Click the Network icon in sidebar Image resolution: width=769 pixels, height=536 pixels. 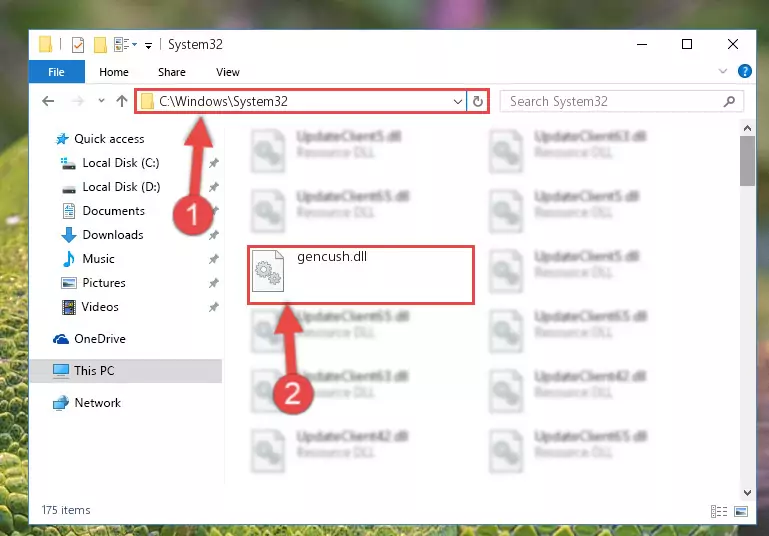point(61,403)
